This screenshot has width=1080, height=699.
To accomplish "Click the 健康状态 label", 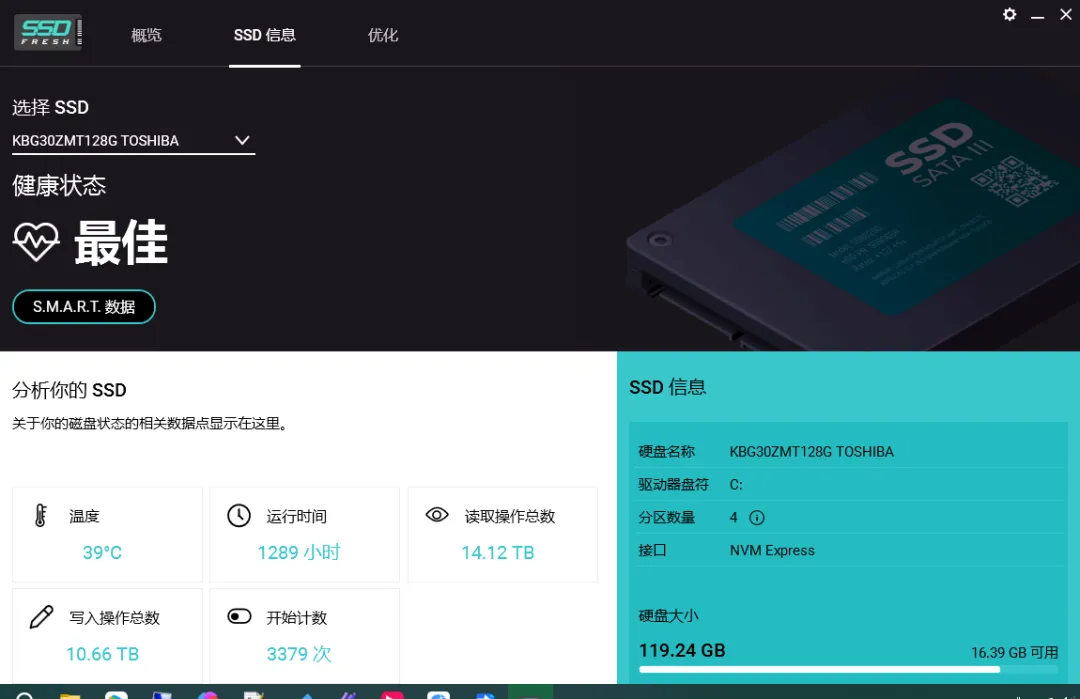I will coord(59,186).
